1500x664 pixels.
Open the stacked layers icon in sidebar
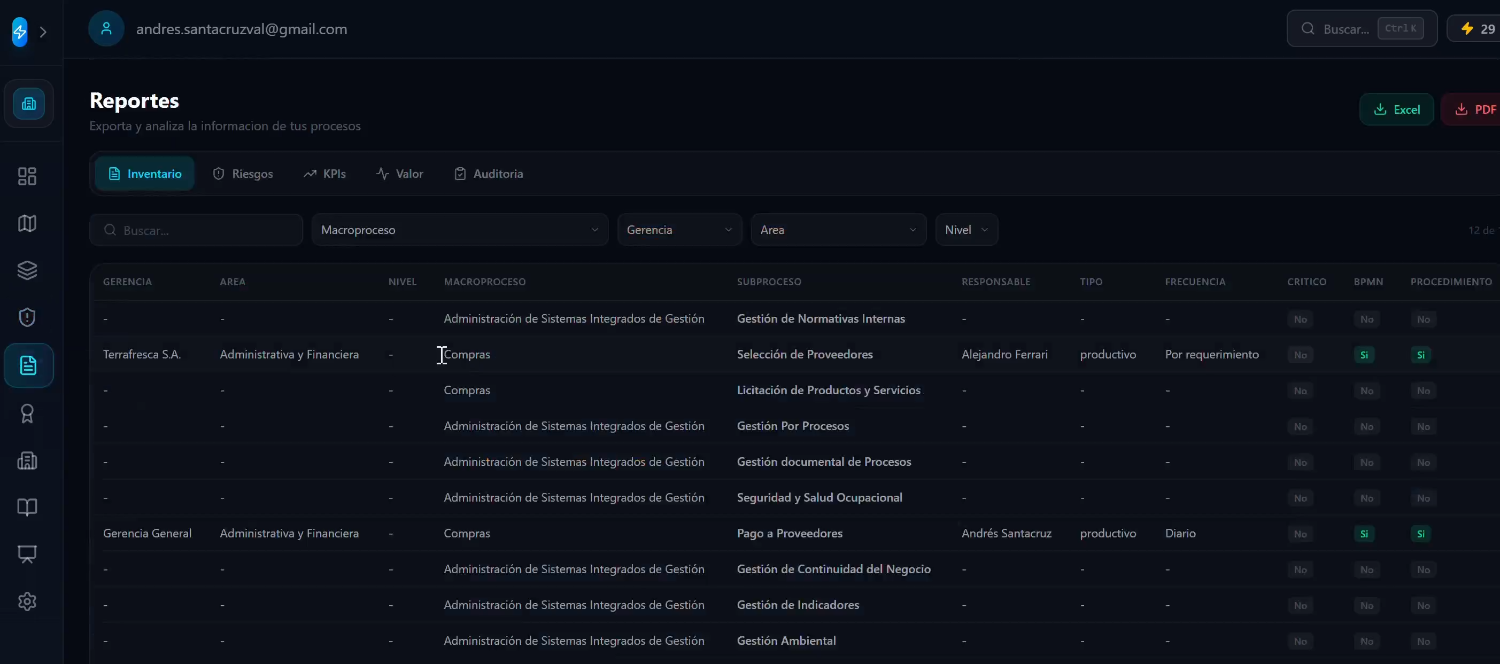point(28,270)
